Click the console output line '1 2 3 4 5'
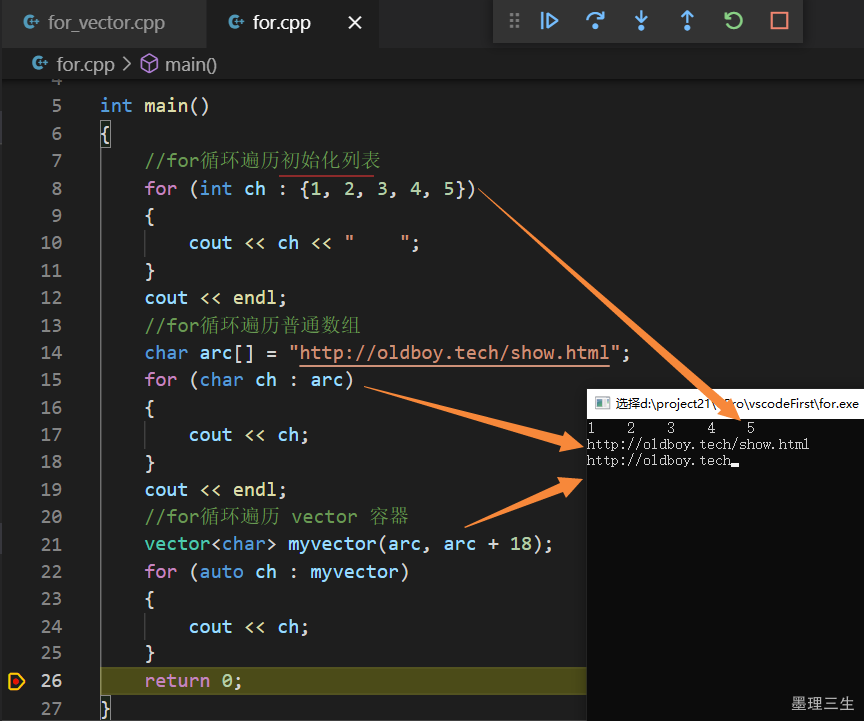 [671, 428]
